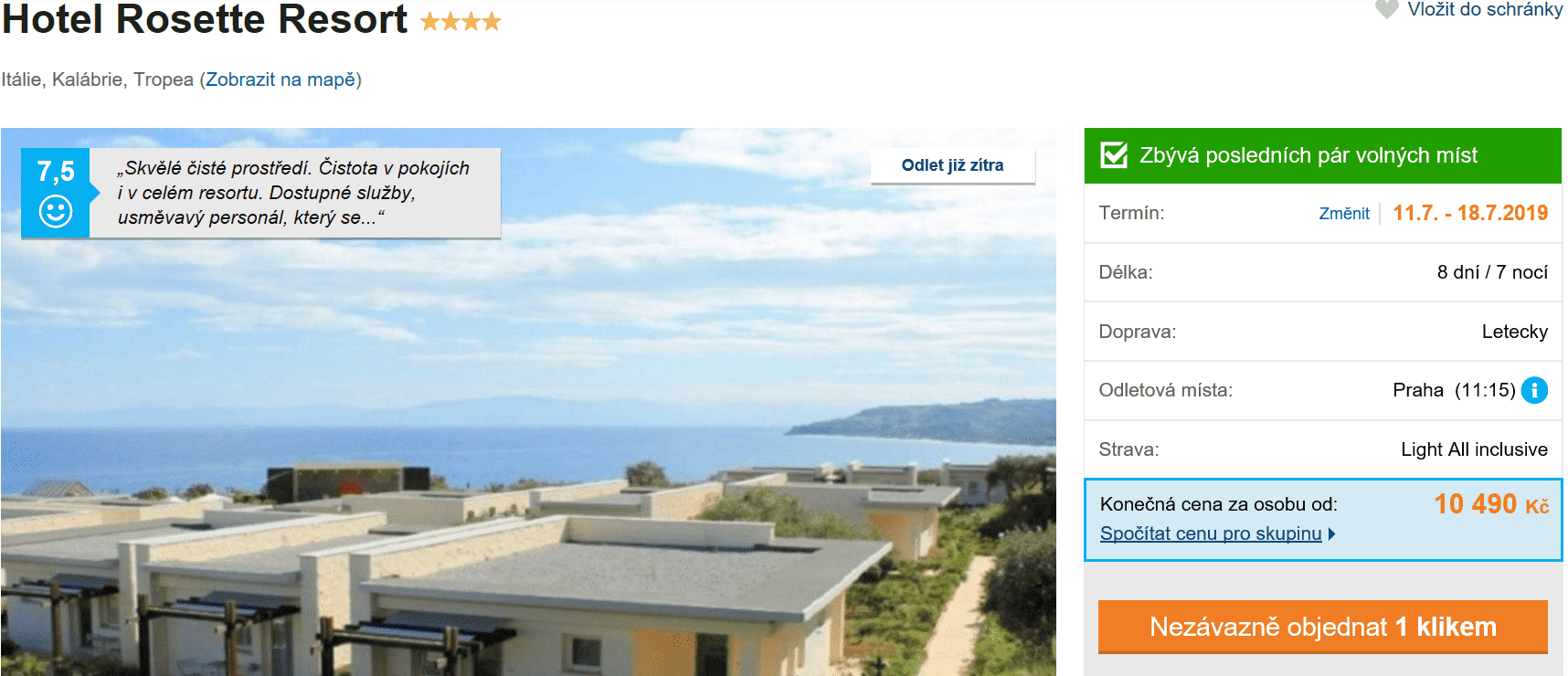Select the 11.7. - 18.7.2019 date range
This screenshot has height=676, width=1568.
(1469, 213)
